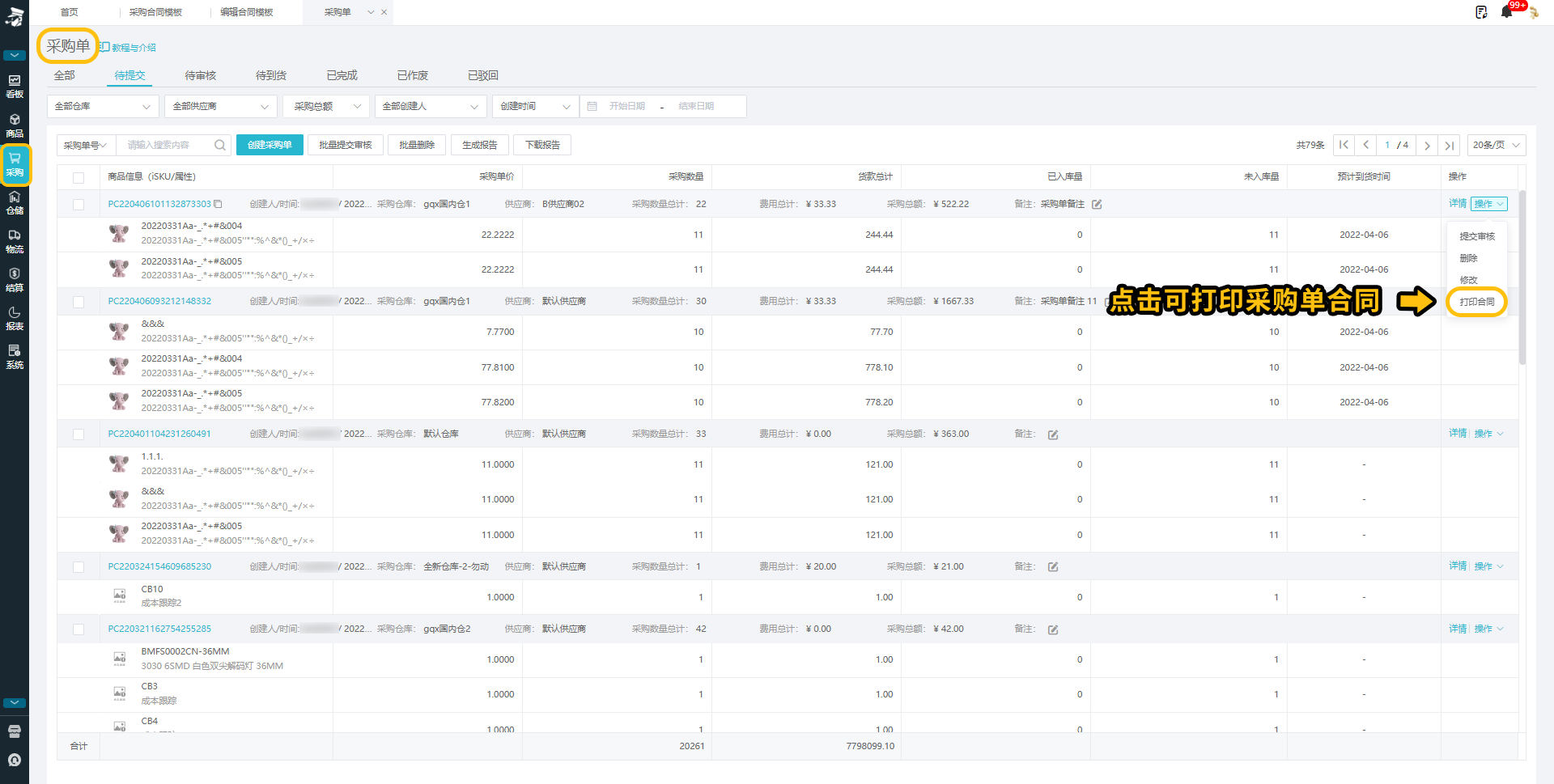This screenshot has height=784, width=1554.
Task: Open 看板 dashboard in the sidebar
Action: coord(15,87)
